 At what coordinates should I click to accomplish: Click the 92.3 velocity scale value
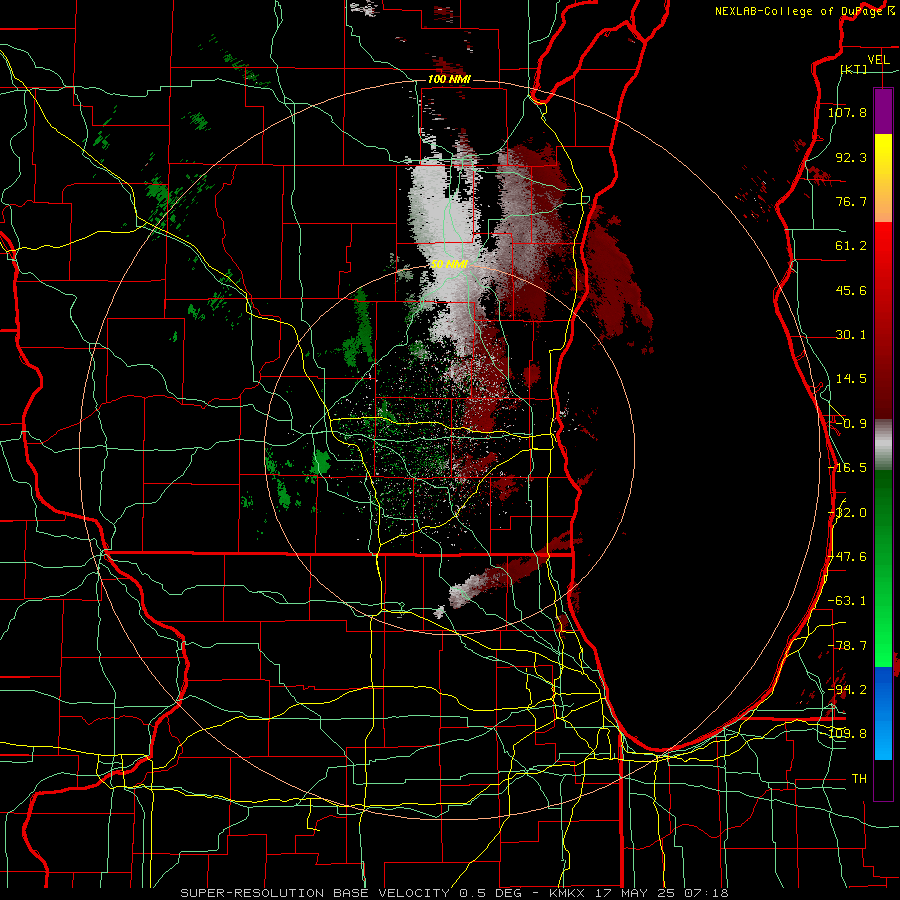coord(851,157)
